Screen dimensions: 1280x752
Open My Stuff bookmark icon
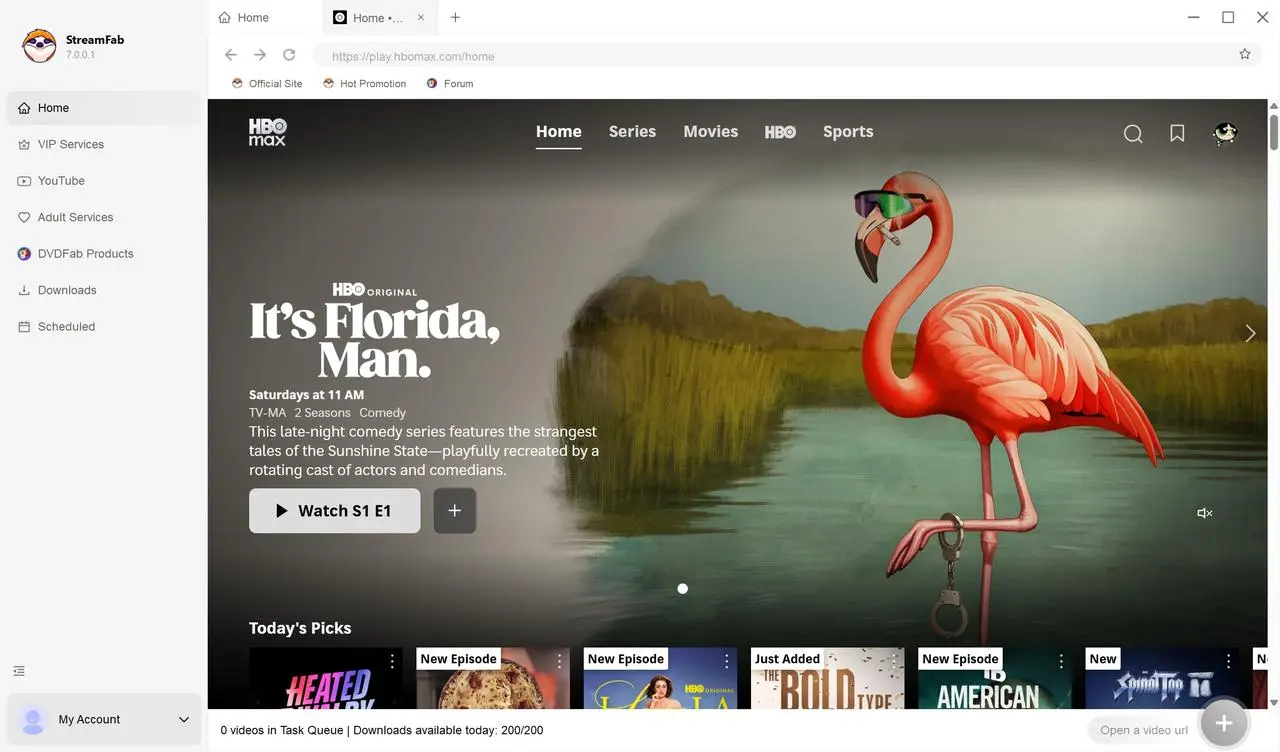tap(1177, 134)
